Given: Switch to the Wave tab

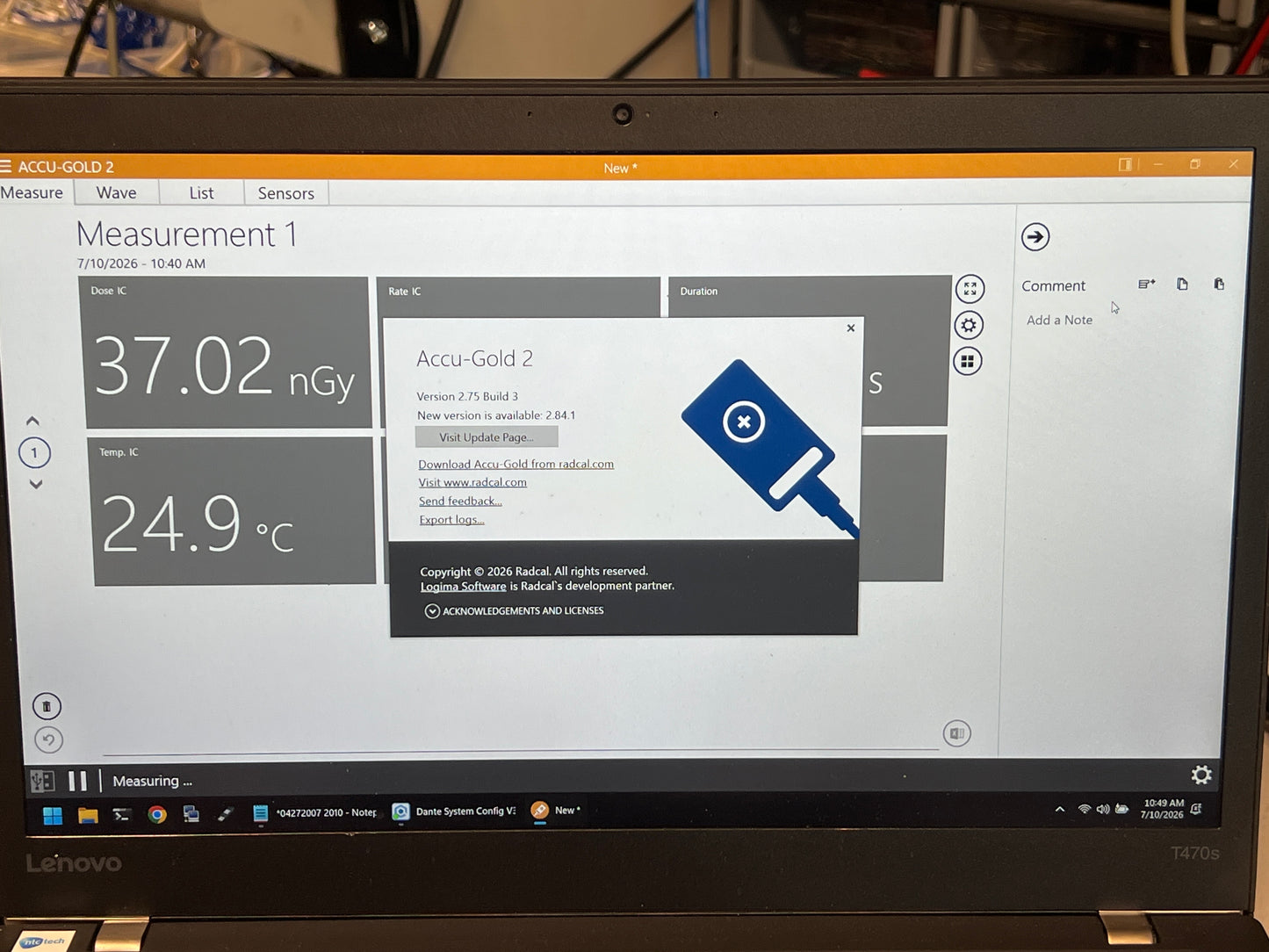Looking at the screenshot, I should coord(116,193).
